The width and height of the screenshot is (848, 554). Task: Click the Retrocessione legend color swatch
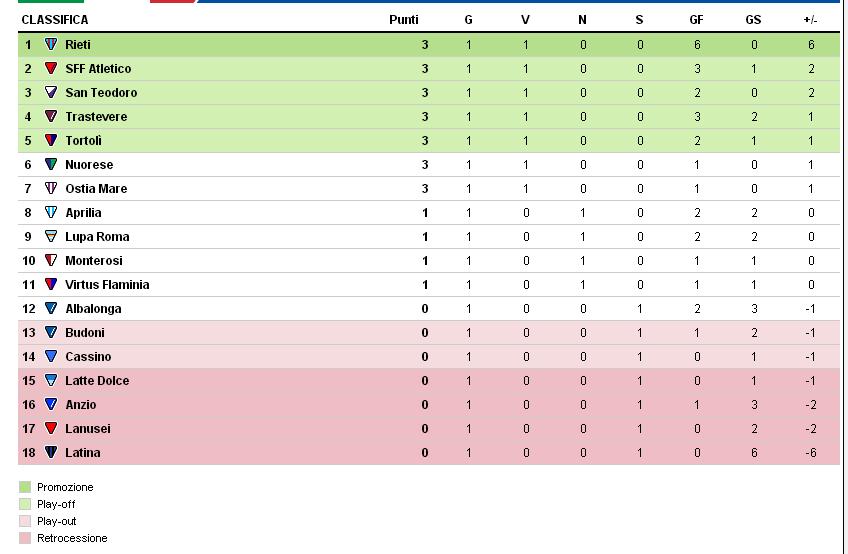pyautogui.click(x=25, y=538)
